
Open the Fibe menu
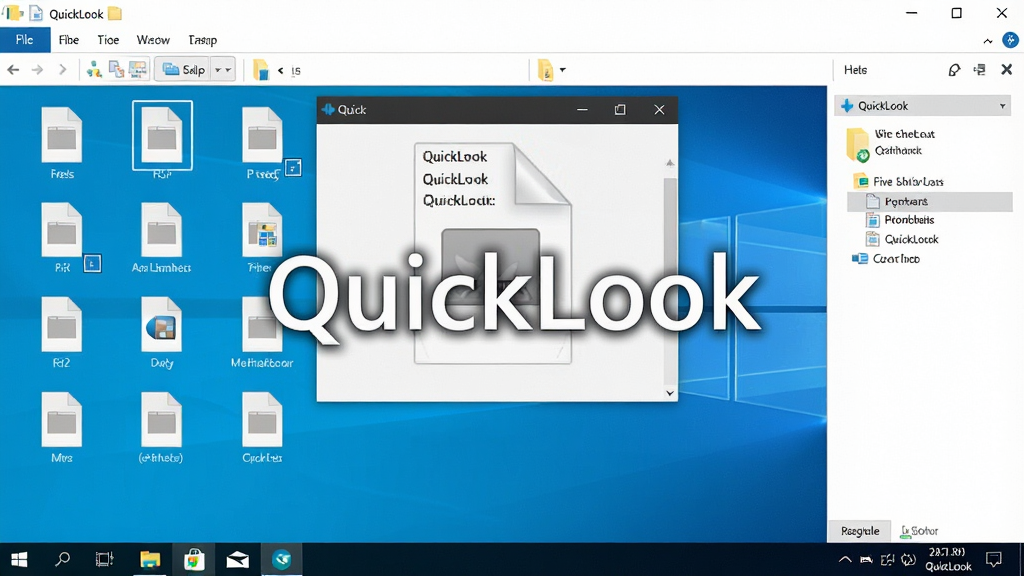(69, 40)
